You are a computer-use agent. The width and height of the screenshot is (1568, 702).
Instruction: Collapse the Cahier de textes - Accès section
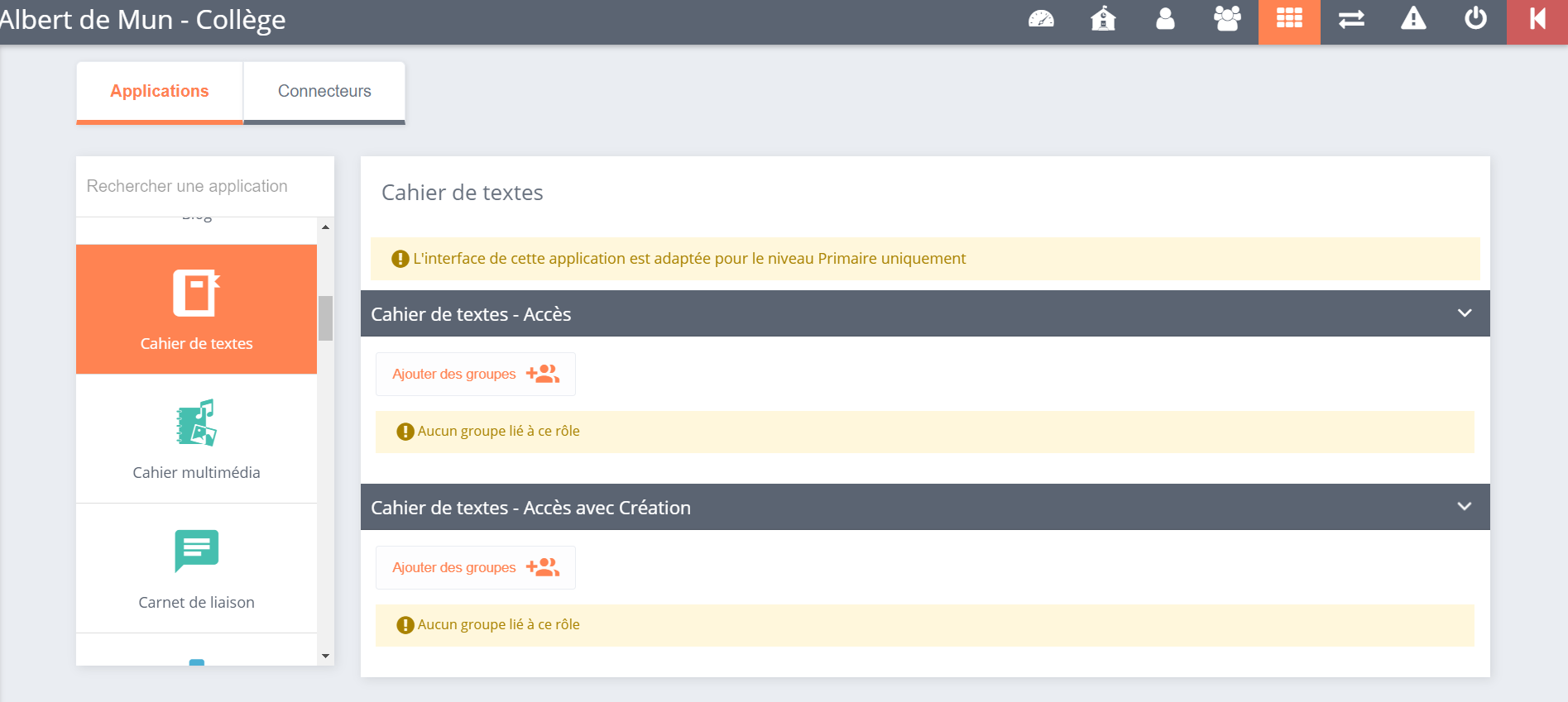click(1465, 313)
